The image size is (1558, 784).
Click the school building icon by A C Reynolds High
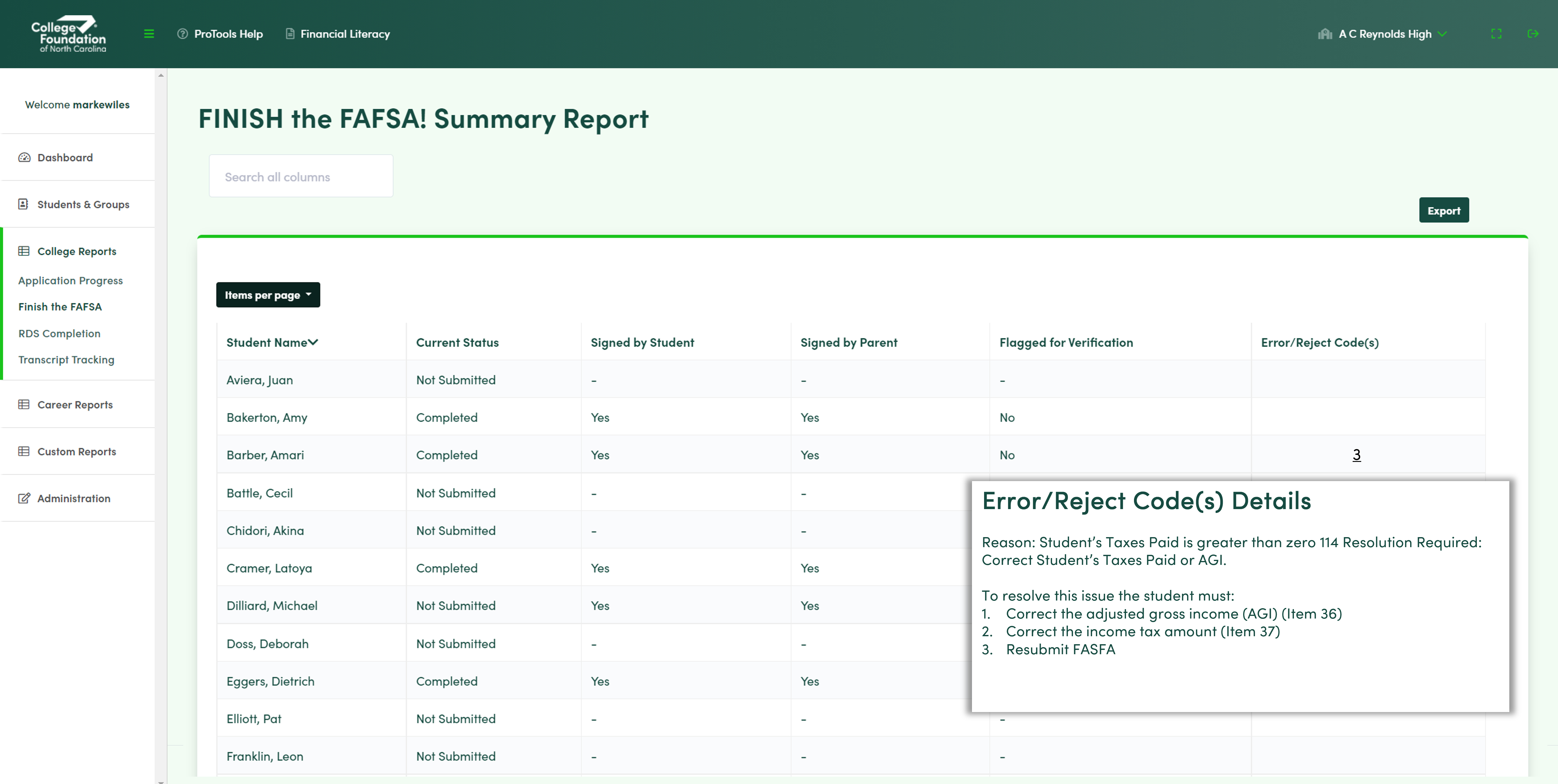tap(1325, 34)
